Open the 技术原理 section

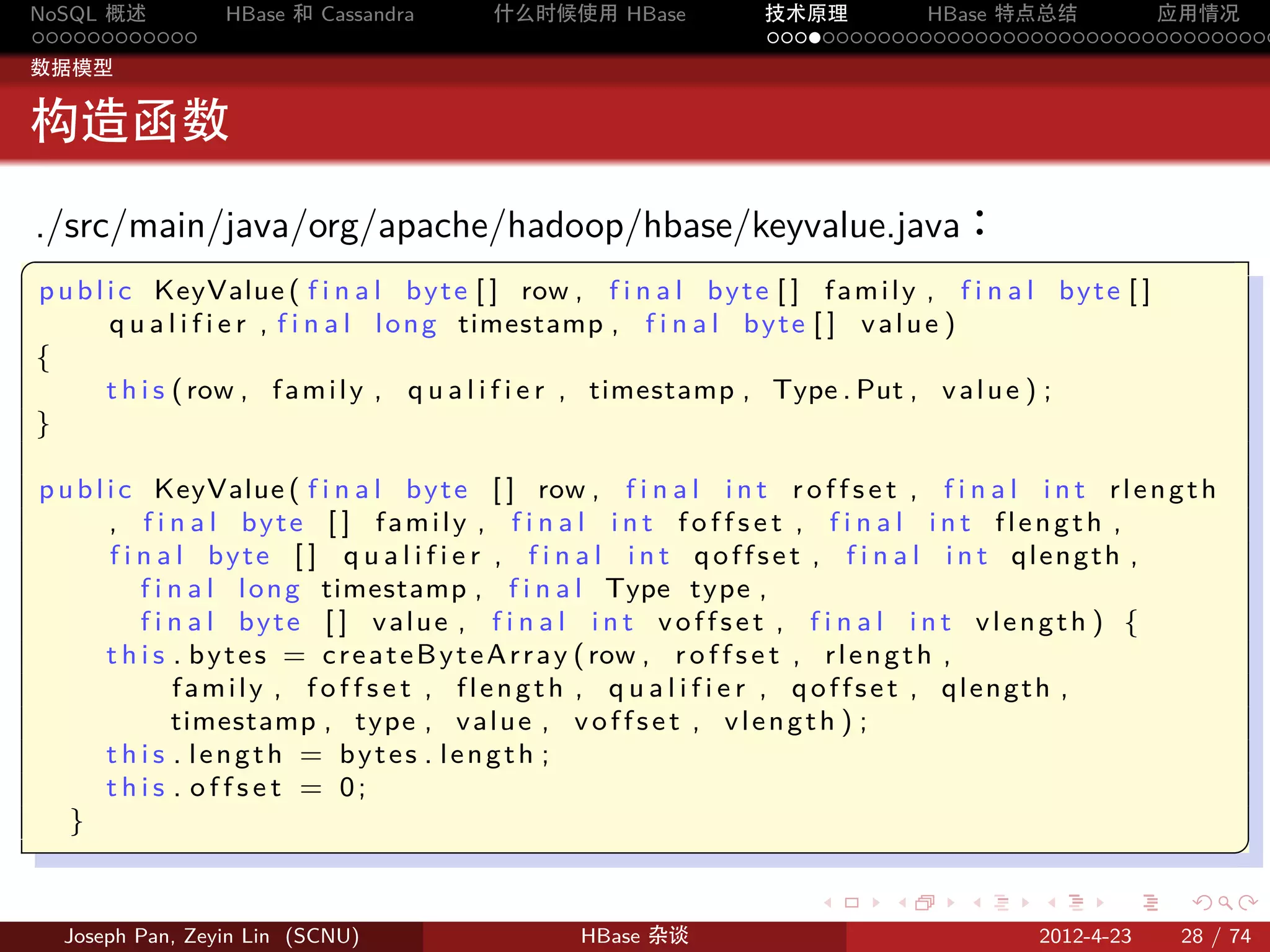tap(806, 14)
